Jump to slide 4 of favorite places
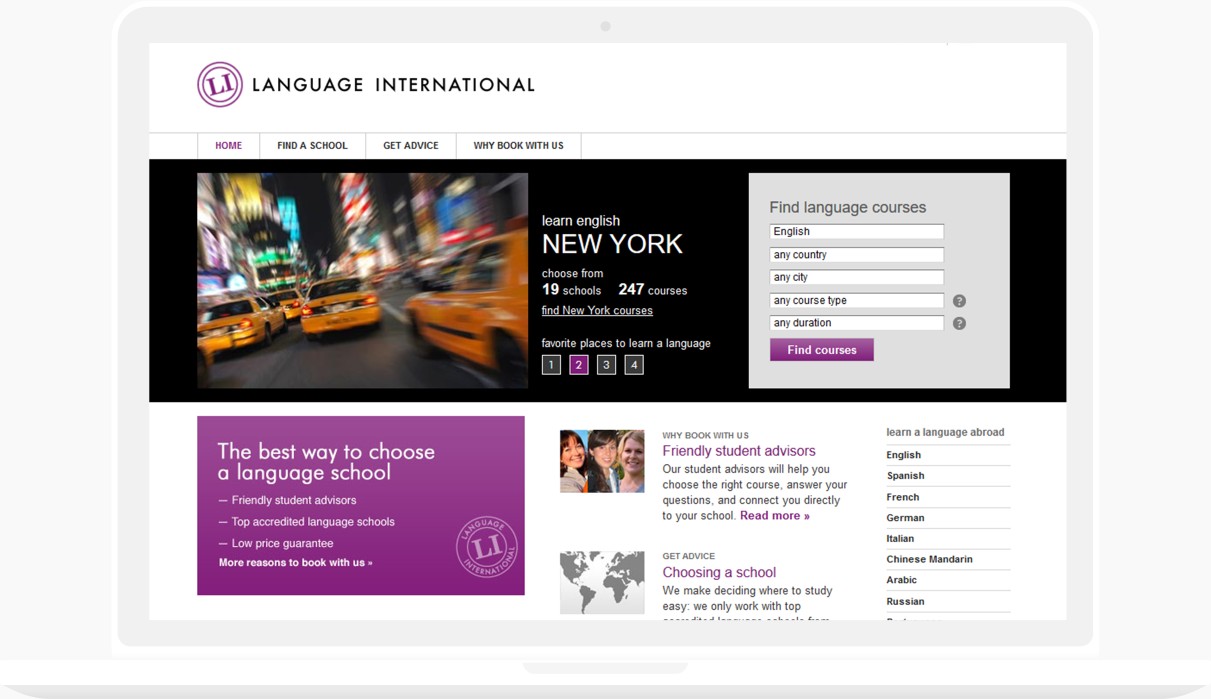The width and height of the screenshot is (1211, 699). (634, 365)
